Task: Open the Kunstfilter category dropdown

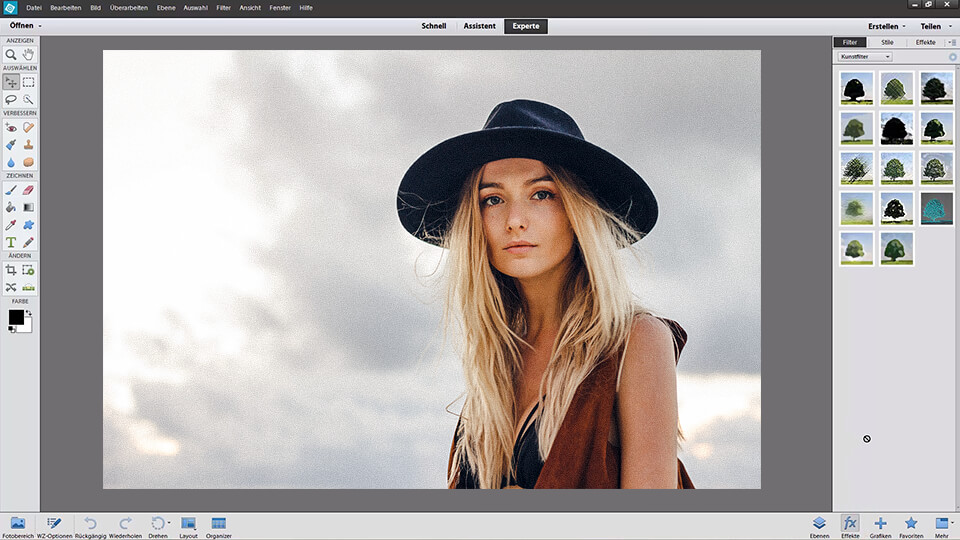Action: coord(865,56)
